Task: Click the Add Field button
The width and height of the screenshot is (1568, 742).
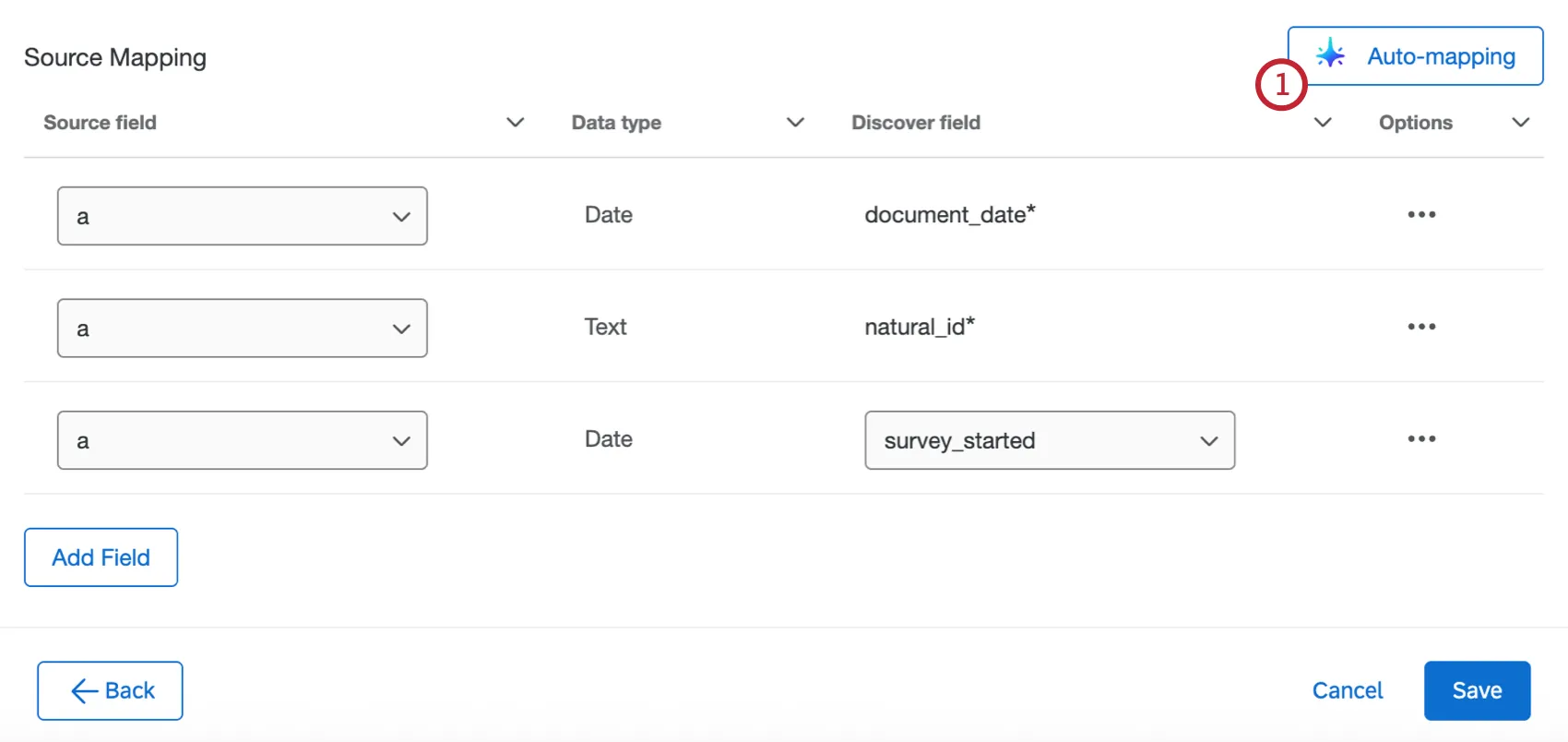Action: [101, 557]
